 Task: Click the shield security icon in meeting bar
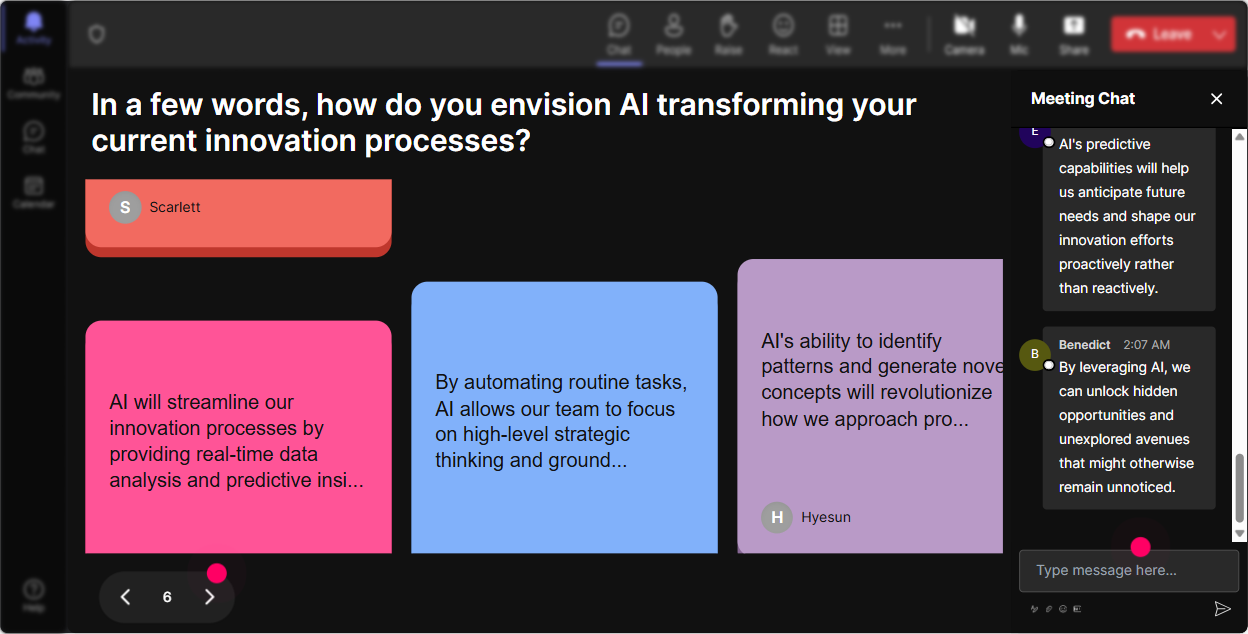96,35
